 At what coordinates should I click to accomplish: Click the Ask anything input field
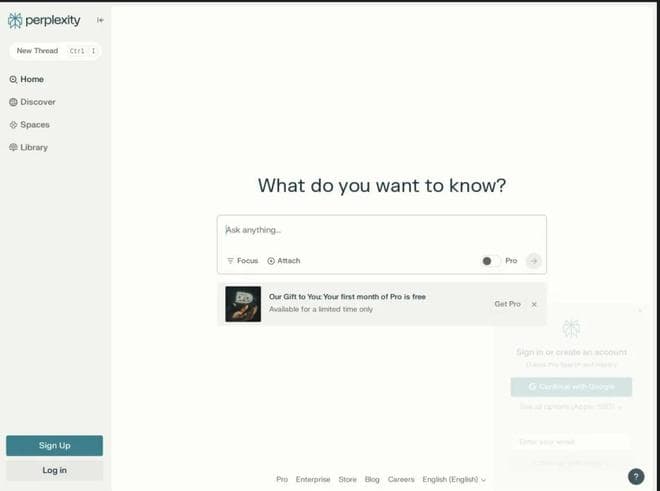pos(380,231)
